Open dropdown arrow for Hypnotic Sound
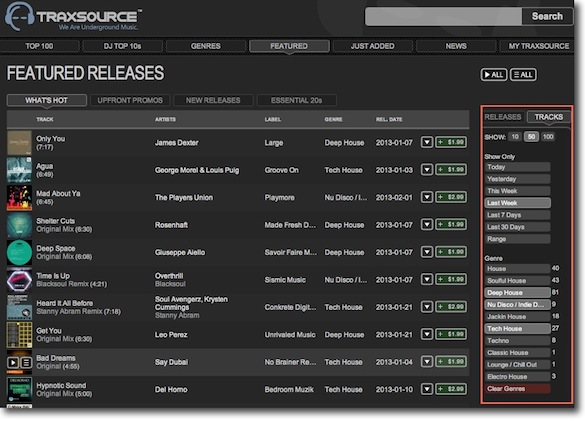Viewport: 585px width, 421px height. click(x=427, y=389)
